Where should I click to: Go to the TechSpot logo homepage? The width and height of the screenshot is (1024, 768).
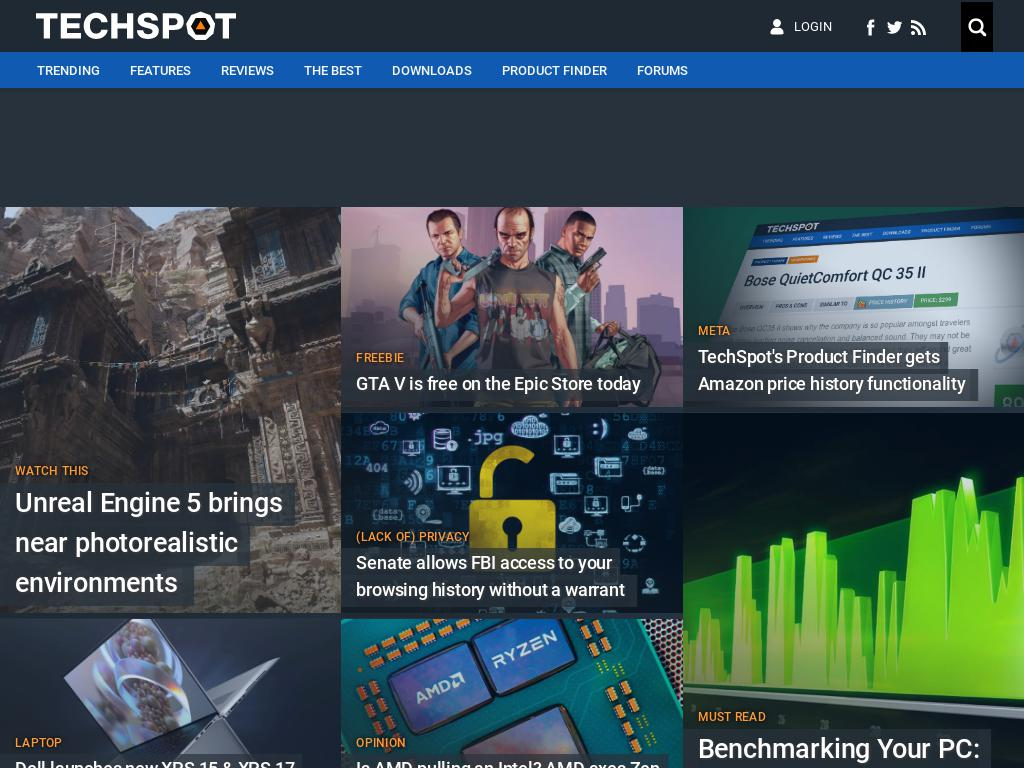tap(136, 26)
